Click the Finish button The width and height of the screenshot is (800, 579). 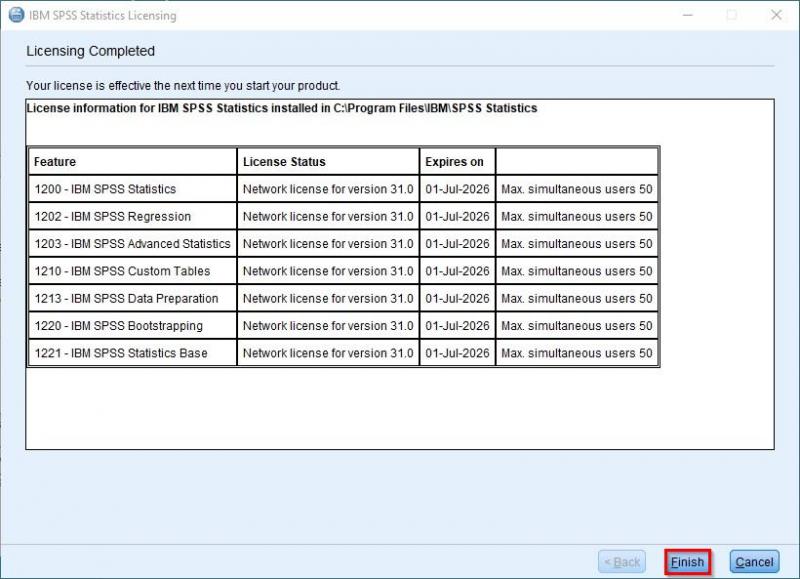click(687, 562)
